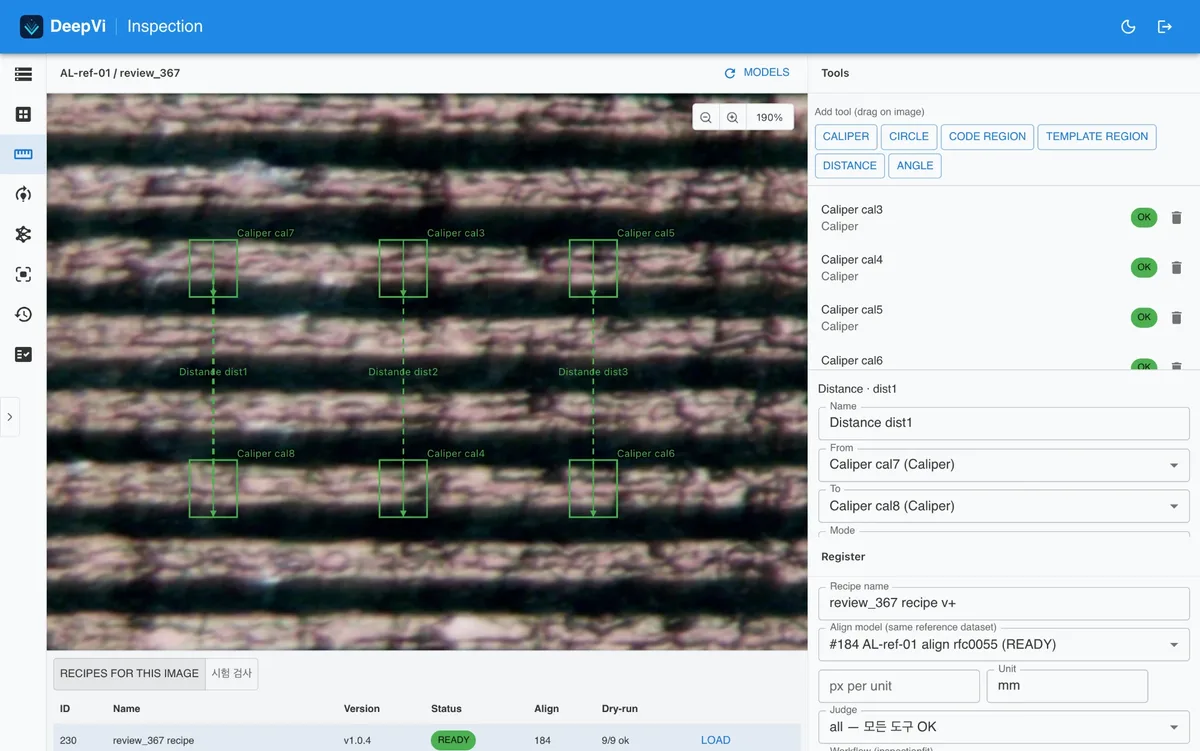Click the logout icon in header

click(x=1164, y=27)
